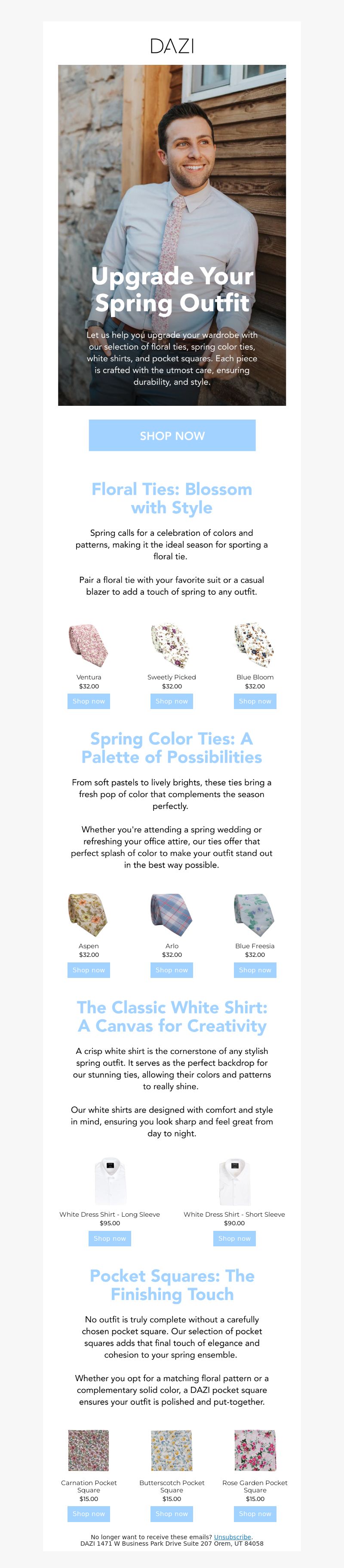Shop now for White Dress Shirt - Long Sleeve

click(110, 1238)
